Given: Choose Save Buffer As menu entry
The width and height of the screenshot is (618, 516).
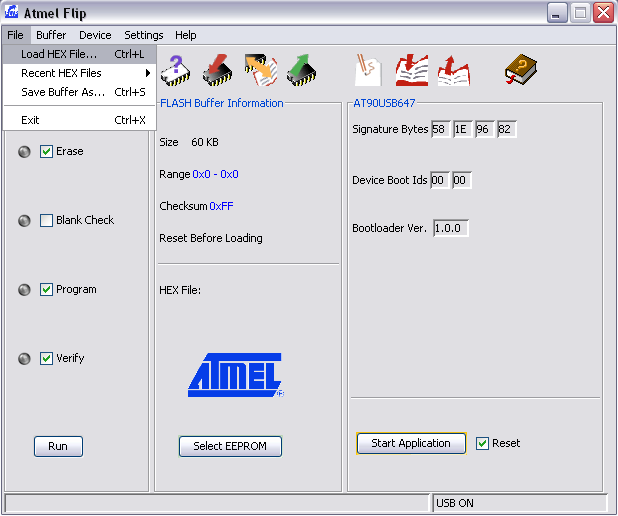Looking at the screenshot, I should [x=80, y=92].
